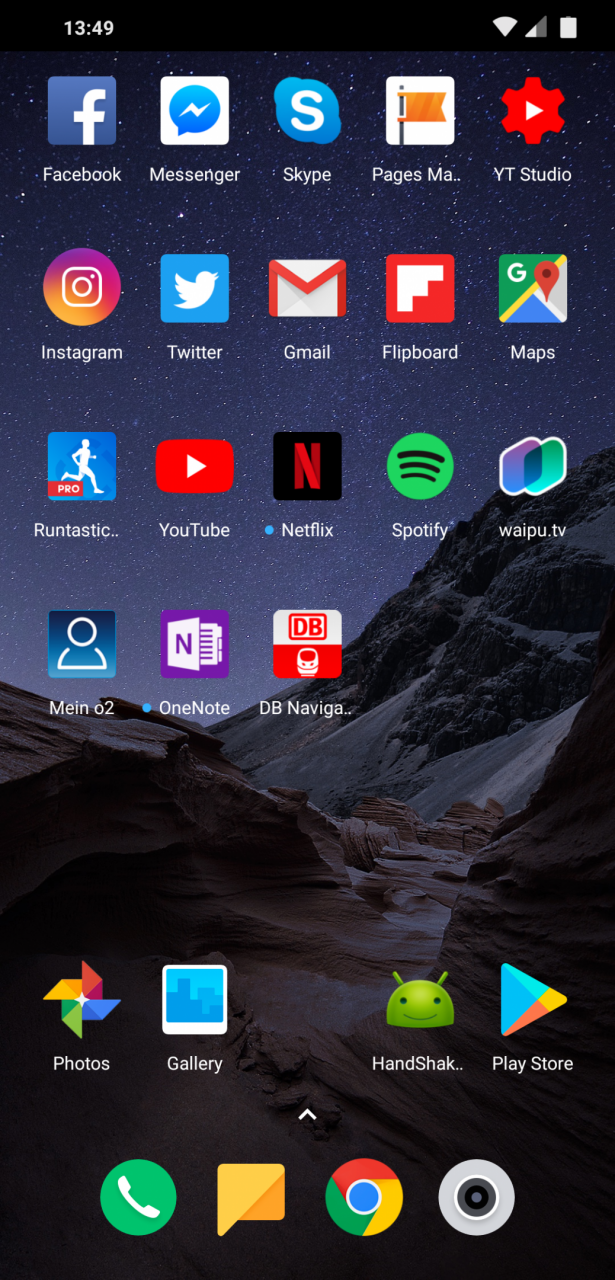Expand the app drawer with the up chevron
Screen dimensions: 615x1280
(x=307, y=1114)
